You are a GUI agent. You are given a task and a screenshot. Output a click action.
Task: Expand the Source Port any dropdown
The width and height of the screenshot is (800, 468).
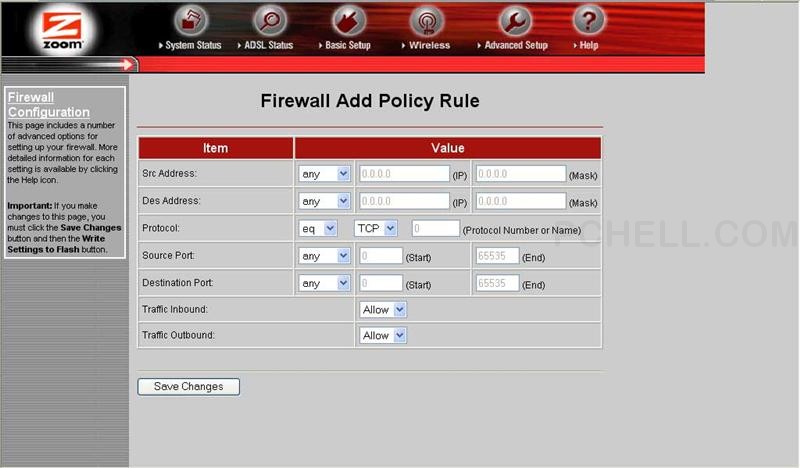pos(324,256)
